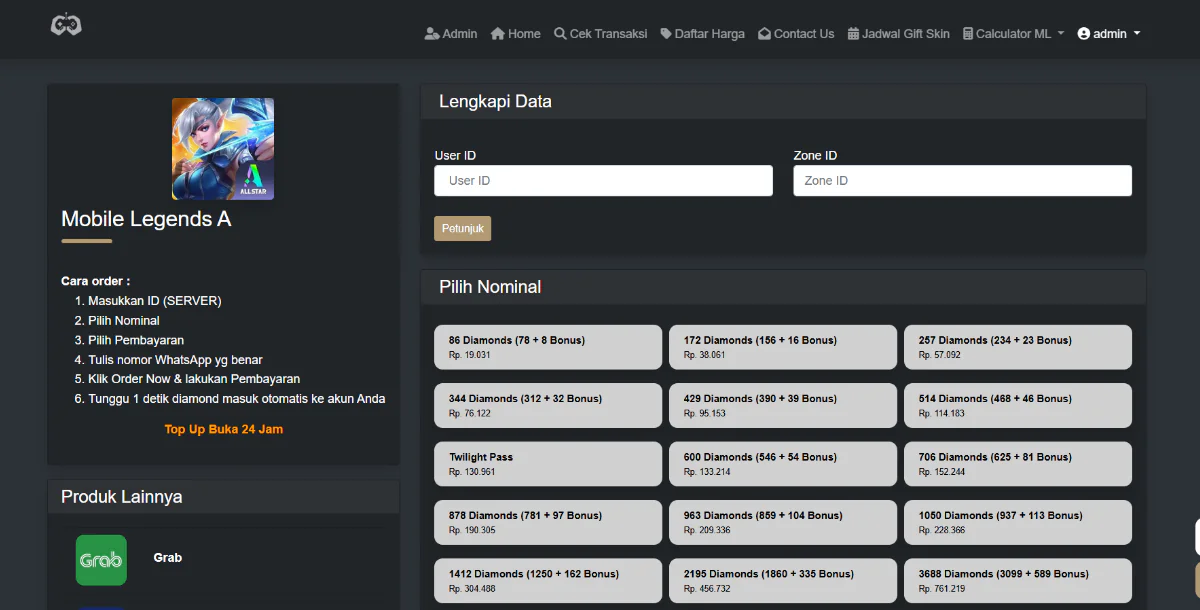Click the 'Masukkan ID (SERVER)' step text
This screenshot has height=610, width=1200.
[x=155, y=301]
